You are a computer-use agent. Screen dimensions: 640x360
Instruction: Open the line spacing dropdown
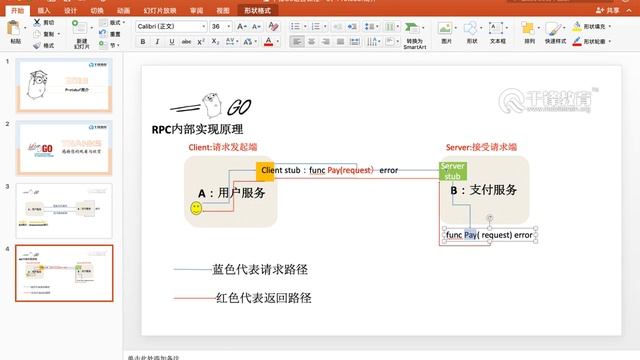[x=371, y=27]
